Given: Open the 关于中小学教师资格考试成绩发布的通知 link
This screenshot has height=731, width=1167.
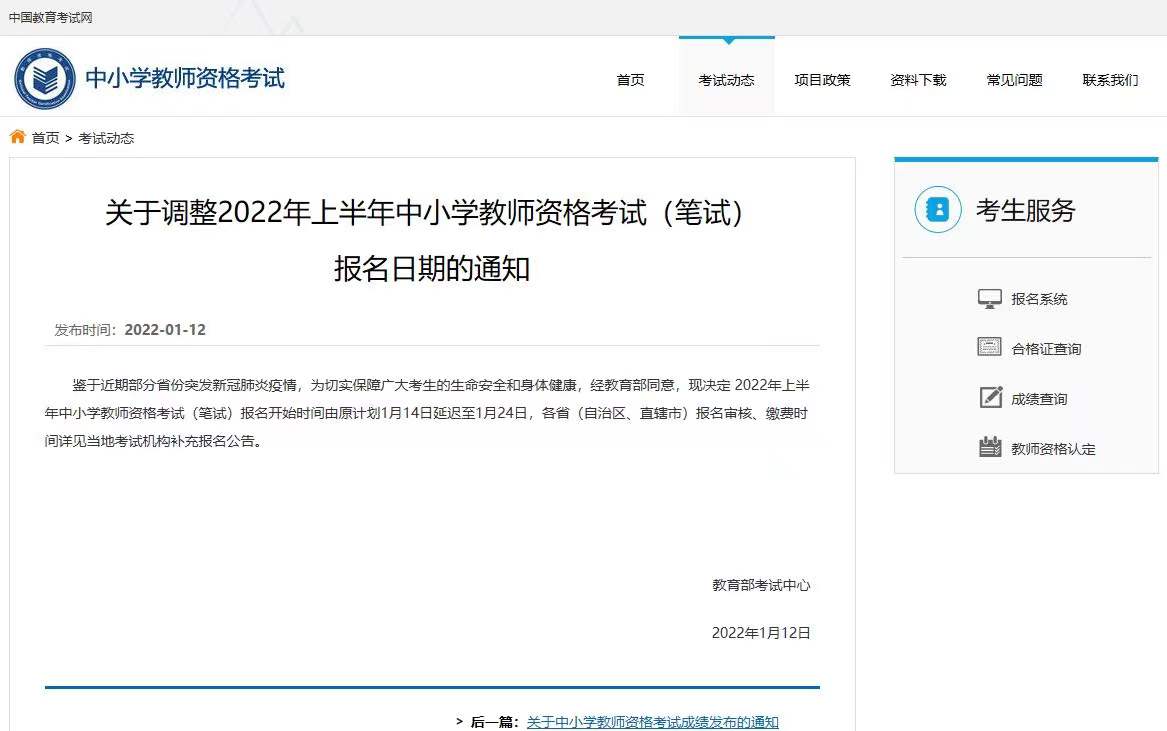Looking at the screenshot, I should point(651,721).
